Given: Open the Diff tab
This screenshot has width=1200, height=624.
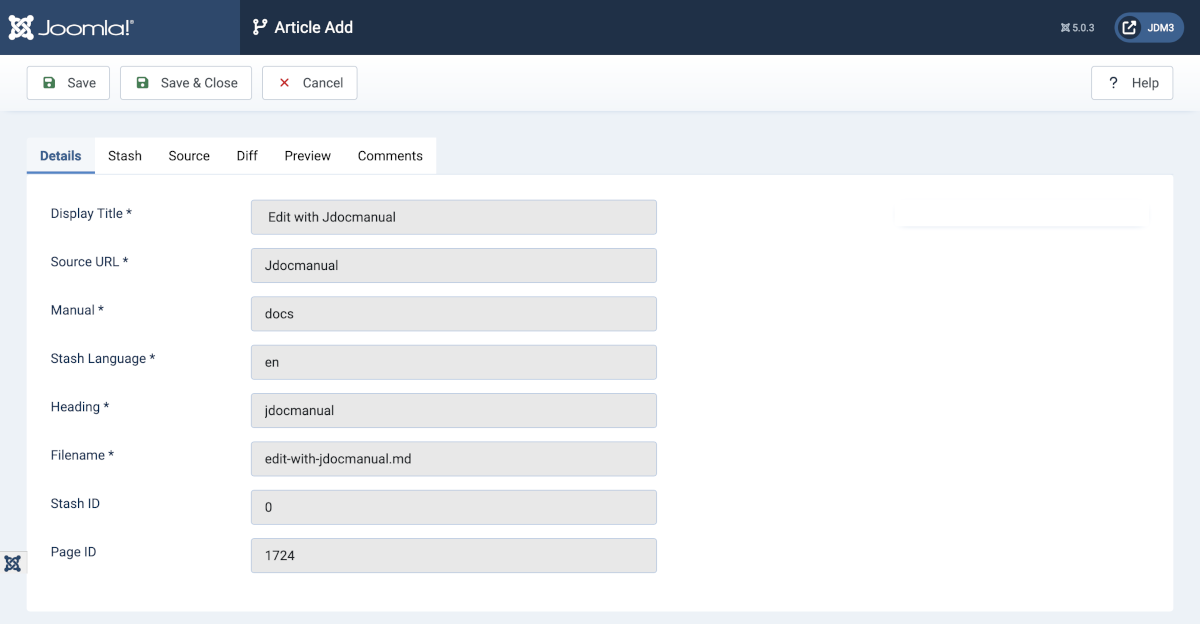Looking at the screenshot, I should point(247,156).
